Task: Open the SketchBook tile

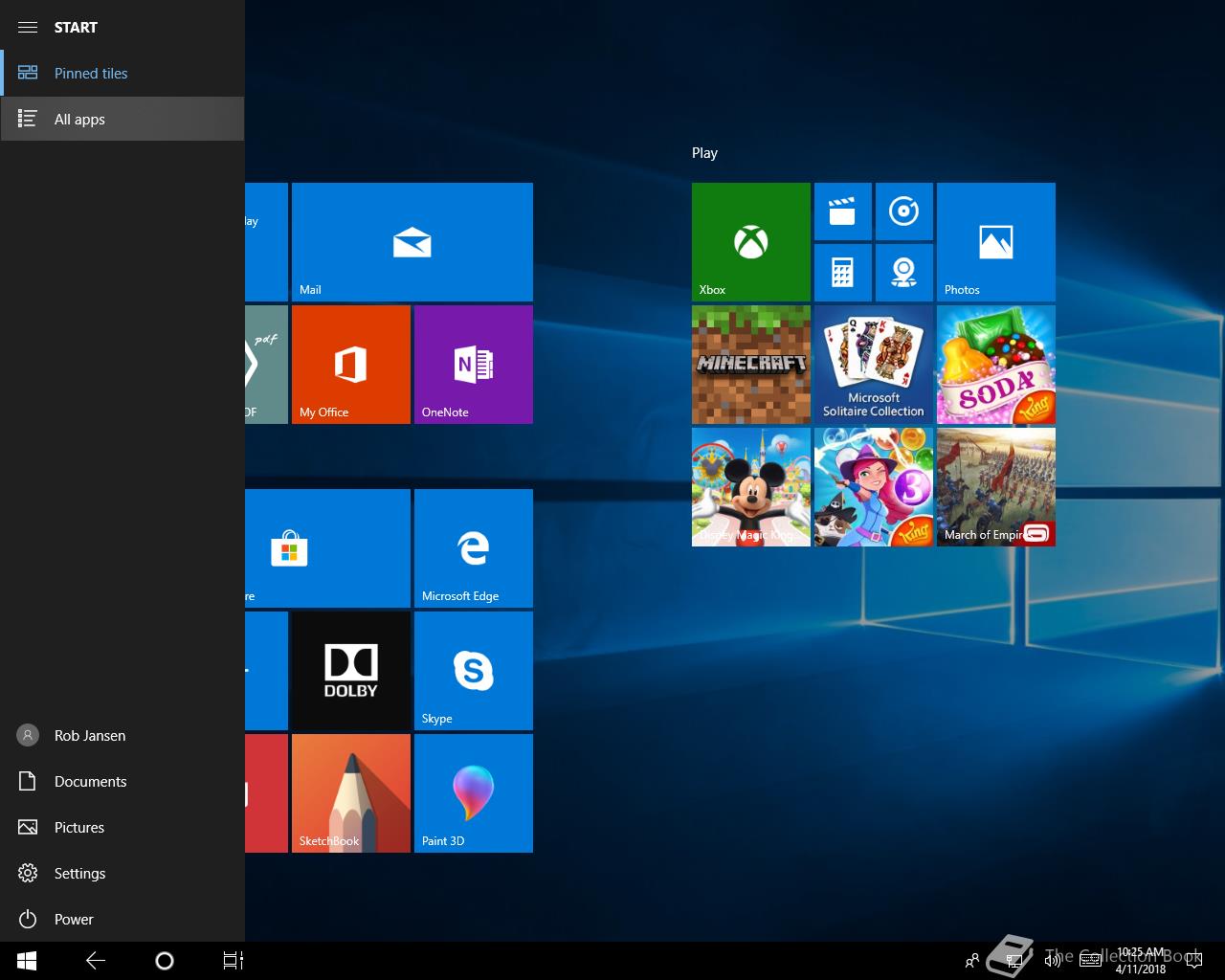Action: point(351,793)
